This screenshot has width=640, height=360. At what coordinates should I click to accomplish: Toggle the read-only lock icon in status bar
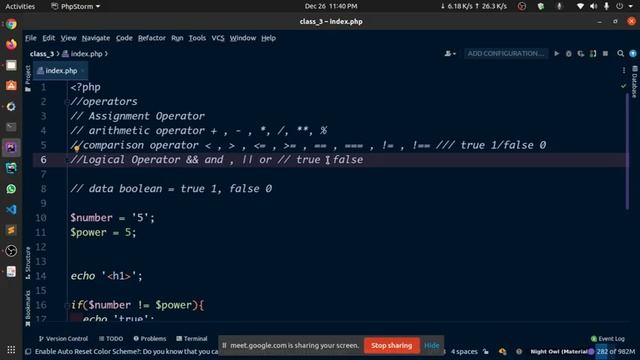(486, 351)
